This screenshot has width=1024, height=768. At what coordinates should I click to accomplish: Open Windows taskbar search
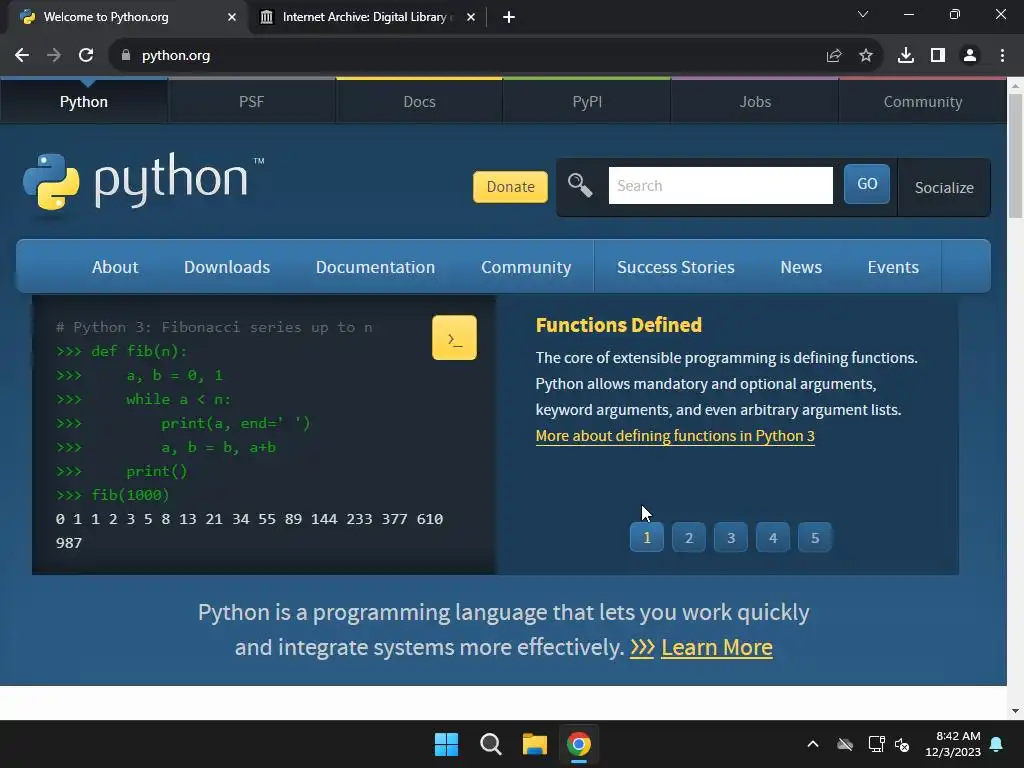tap(490, 744)
